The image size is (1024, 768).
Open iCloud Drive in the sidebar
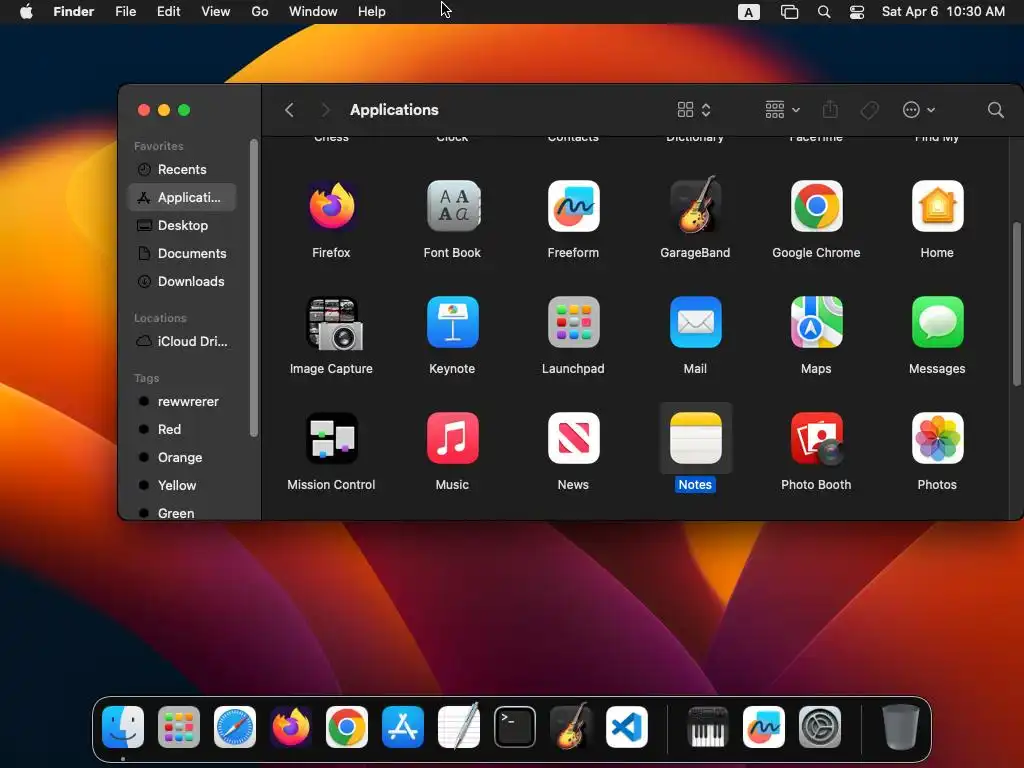click(x=182, y=342)
